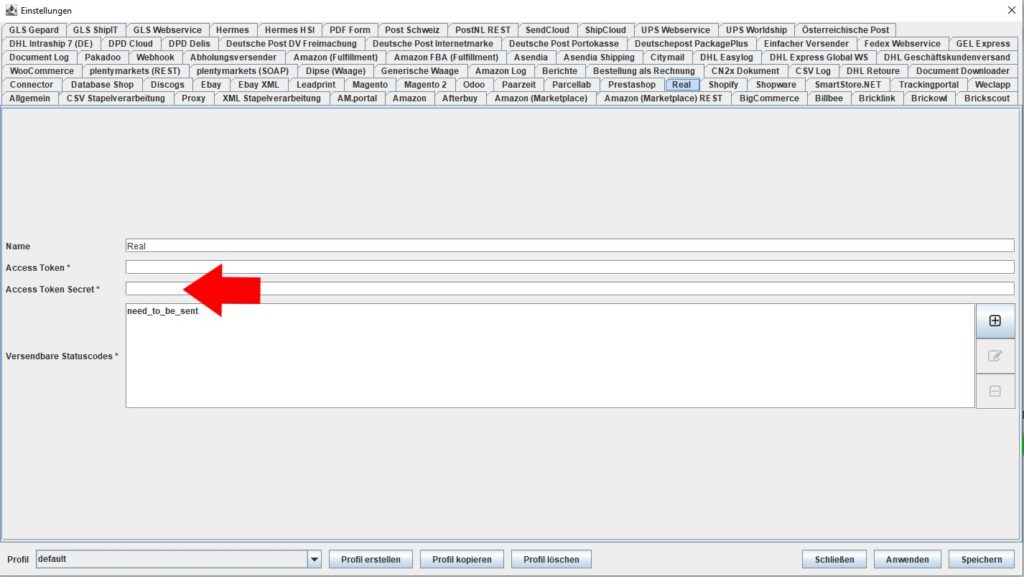Open the DPD Cloud tab

[x=130, y=43]
